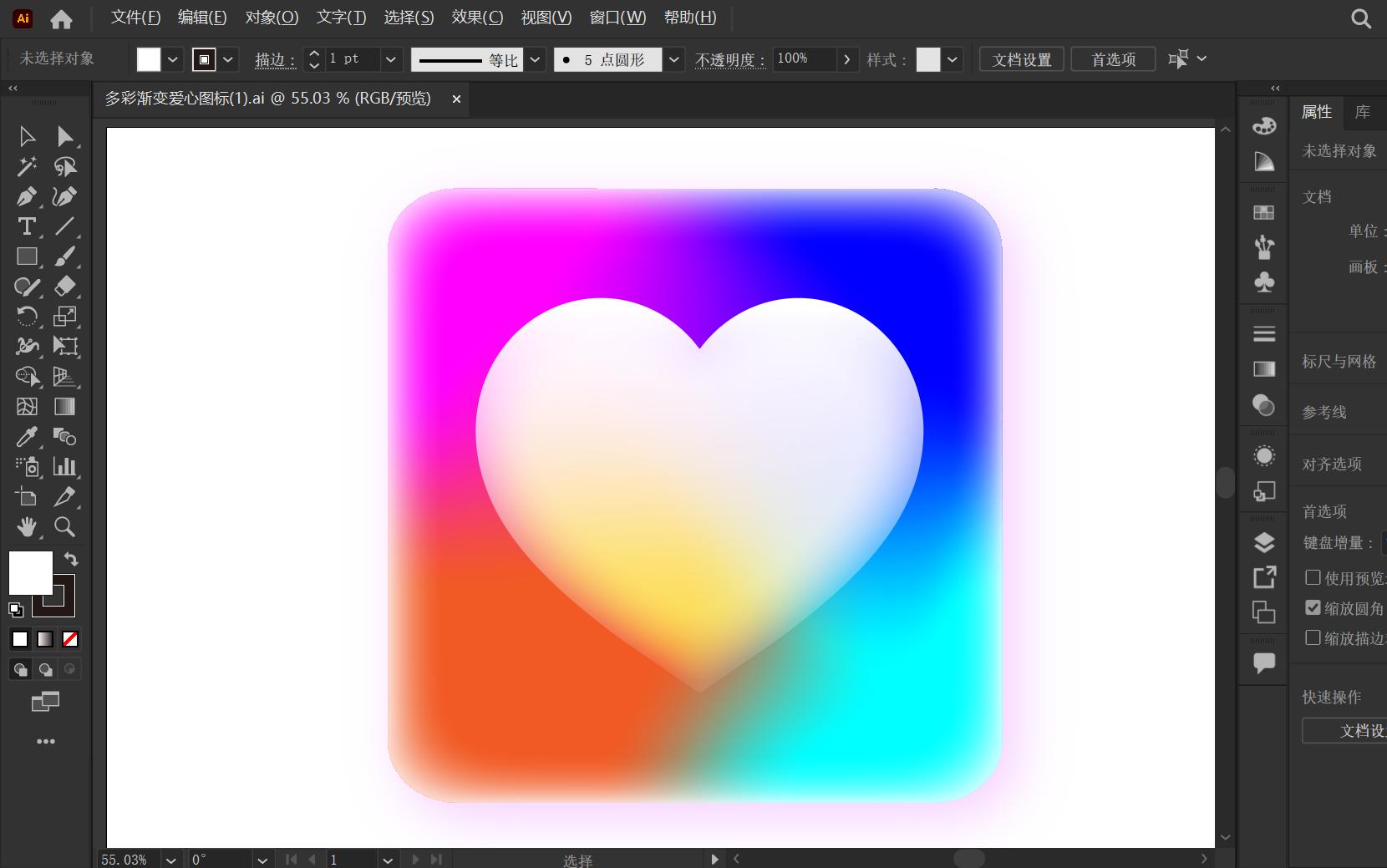Select the Scale tool
This screenshot has width=1387, height=868.
64,316
